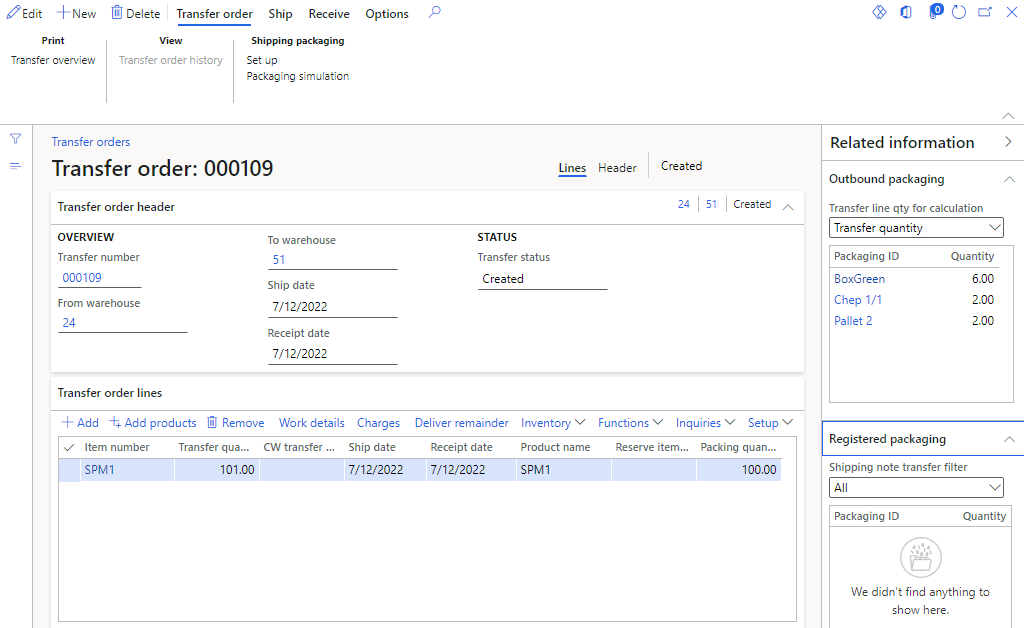Viewport: 1024px width, 628px height.
Task: Click the Power Apps notification icon
Action: coord(934,12)
